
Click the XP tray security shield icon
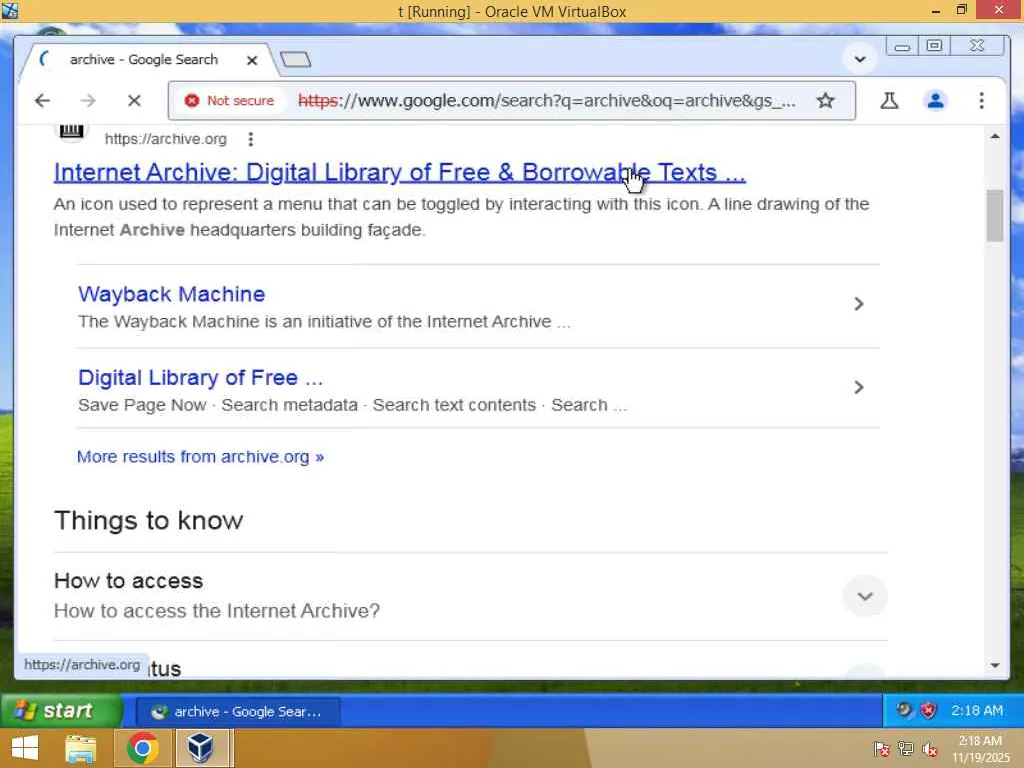pyautogui.click(x=928, y=711)
